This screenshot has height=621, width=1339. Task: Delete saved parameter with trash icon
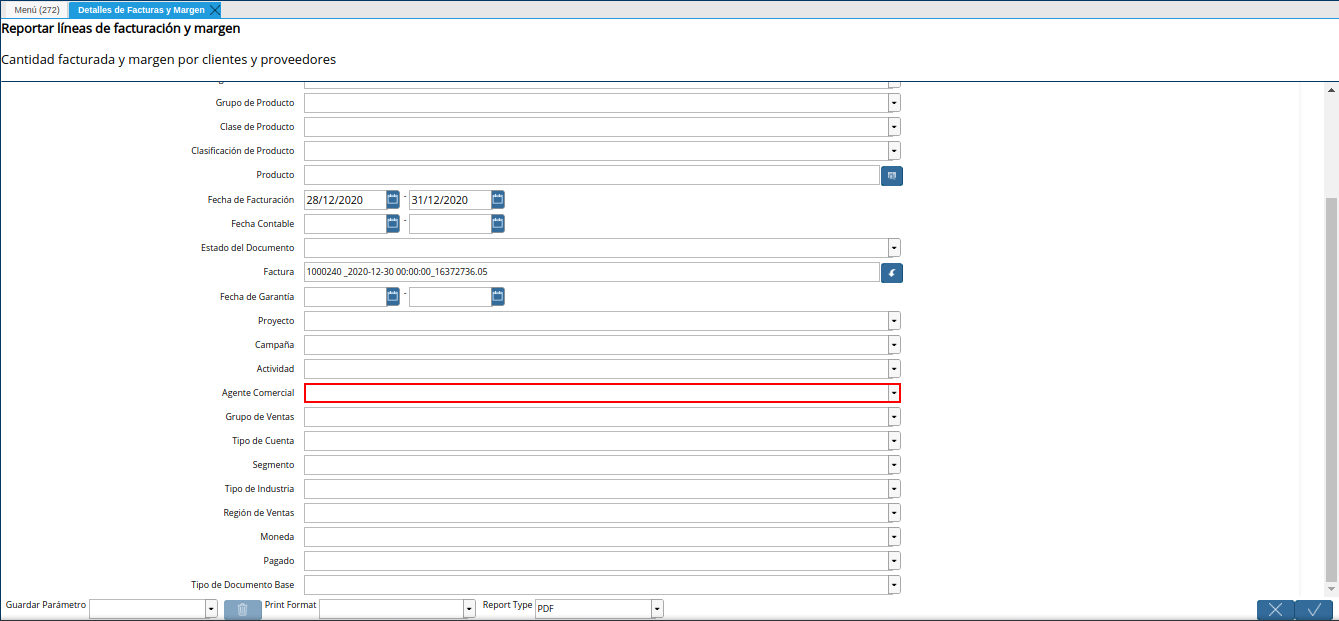pos(243,609)
